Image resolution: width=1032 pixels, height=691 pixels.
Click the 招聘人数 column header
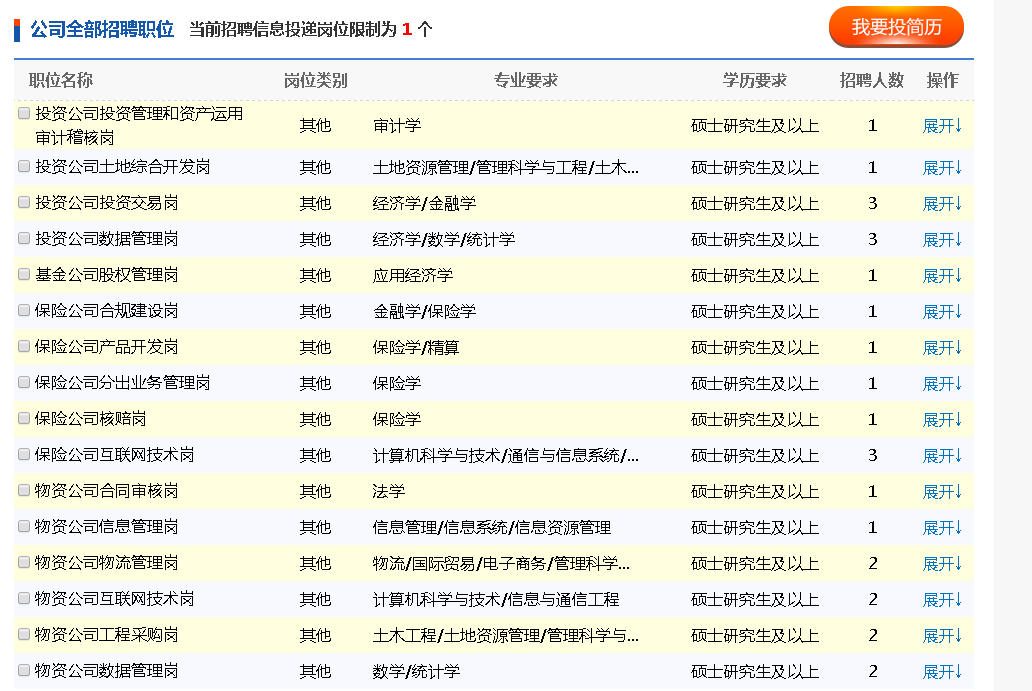[x=871, y=81]
